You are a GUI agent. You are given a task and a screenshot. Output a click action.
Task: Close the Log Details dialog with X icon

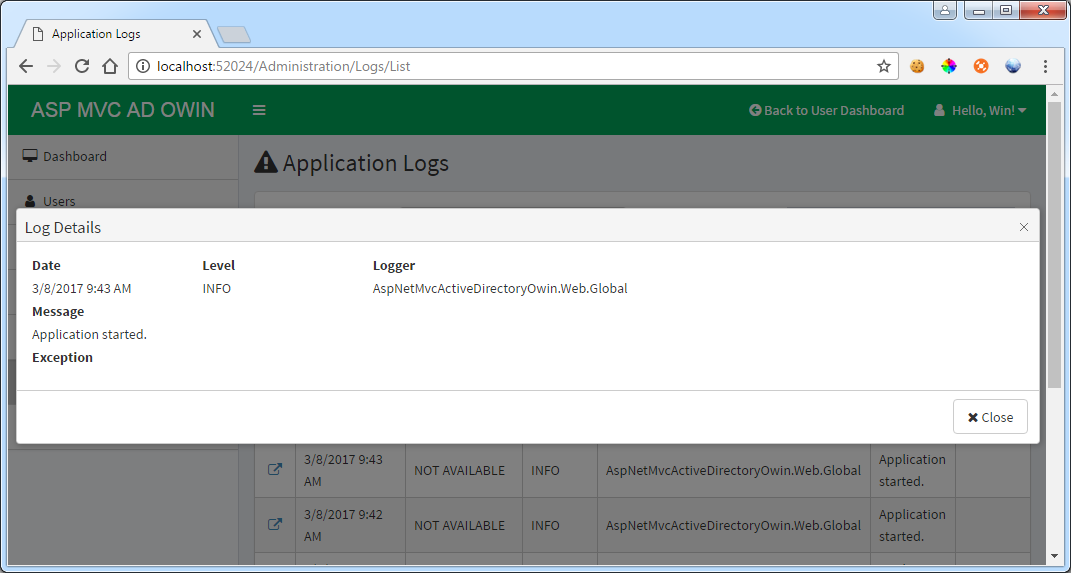coord(1023,227)
